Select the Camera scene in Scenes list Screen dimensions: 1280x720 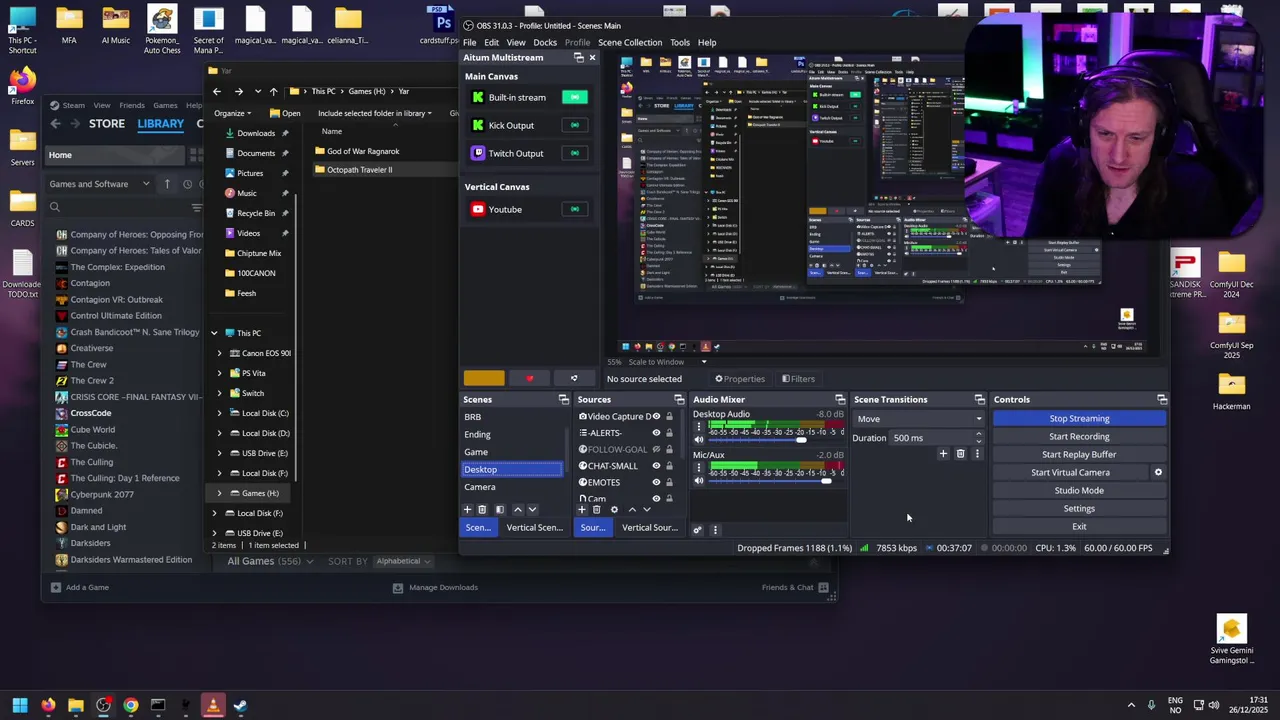pyautogui.click(x=511, y=487)
